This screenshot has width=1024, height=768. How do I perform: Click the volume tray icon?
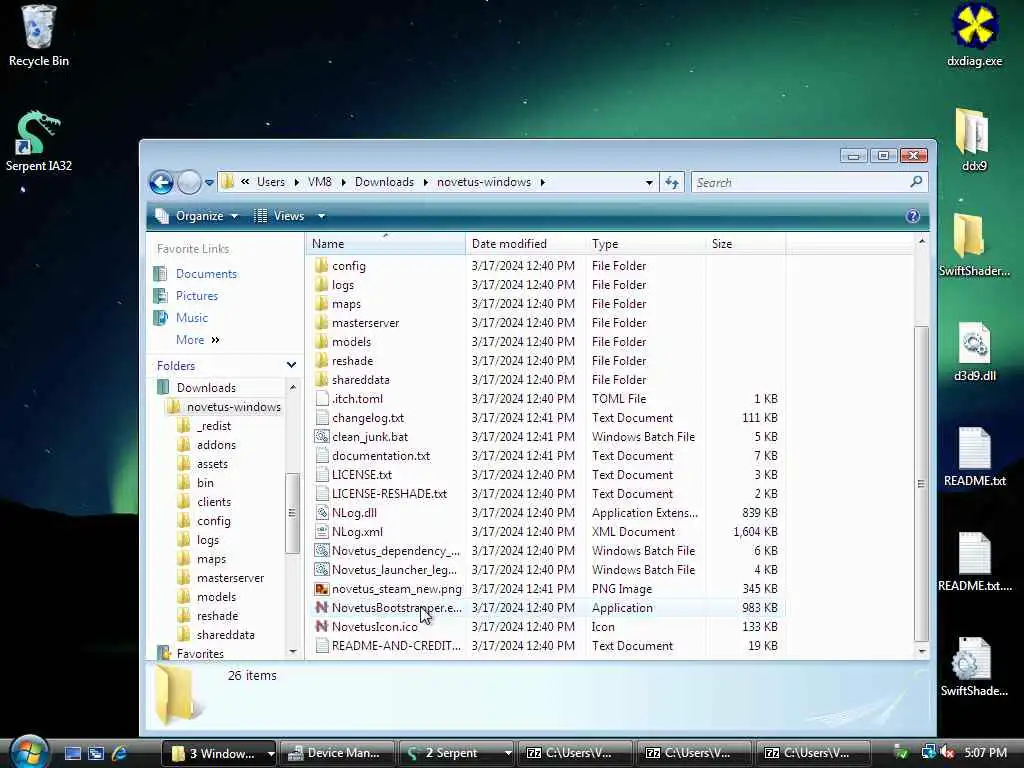click(x=946, y=753)
